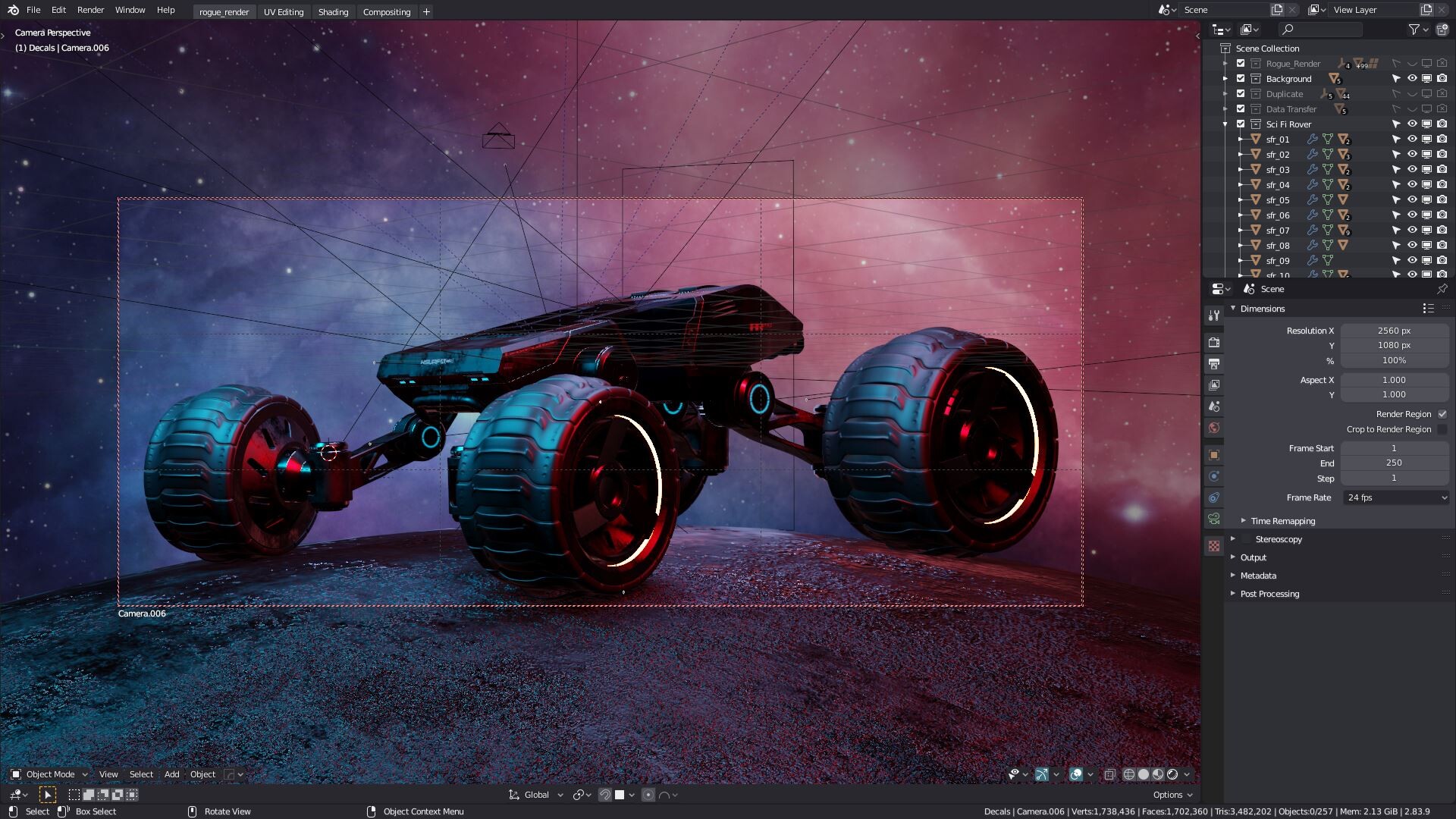Open the Scene properties tab

tap(1214, 406)
